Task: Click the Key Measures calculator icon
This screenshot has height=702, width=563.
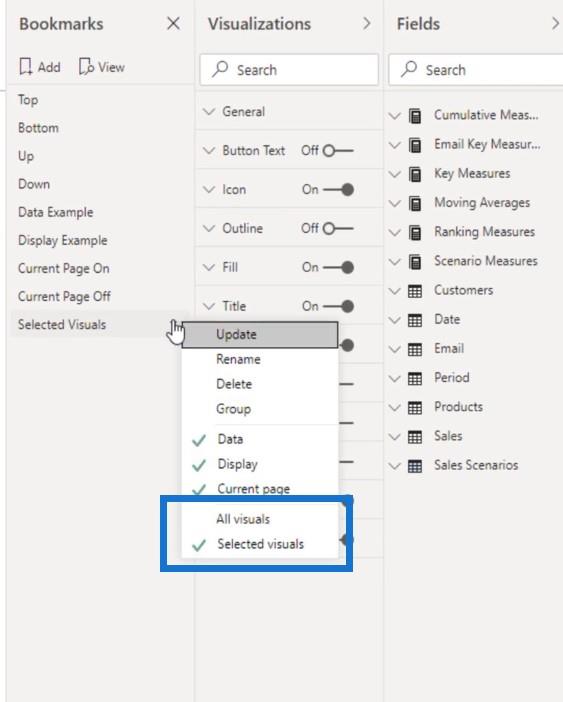Action: click(415, 174)
